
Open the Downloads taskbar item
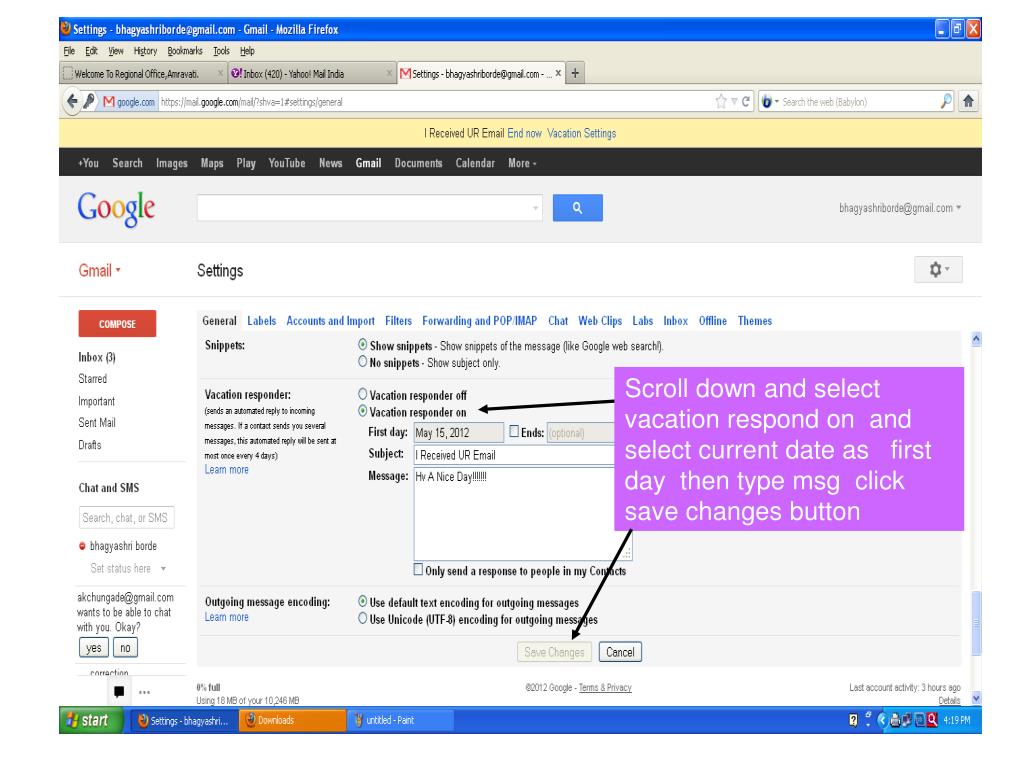point(293,720)
